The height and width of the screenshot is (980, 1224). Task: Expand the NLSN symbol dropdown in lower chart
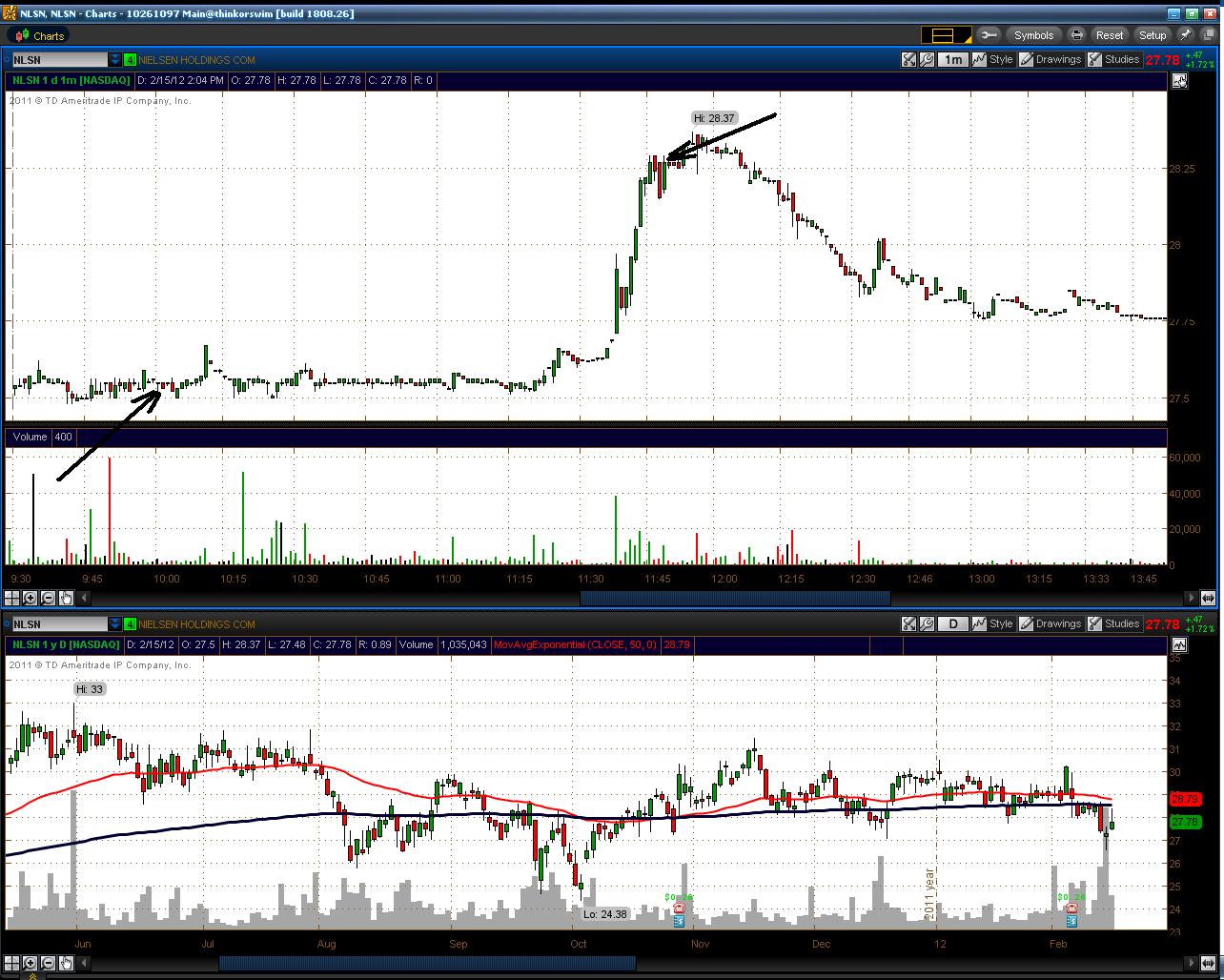[x=115, y=623]
